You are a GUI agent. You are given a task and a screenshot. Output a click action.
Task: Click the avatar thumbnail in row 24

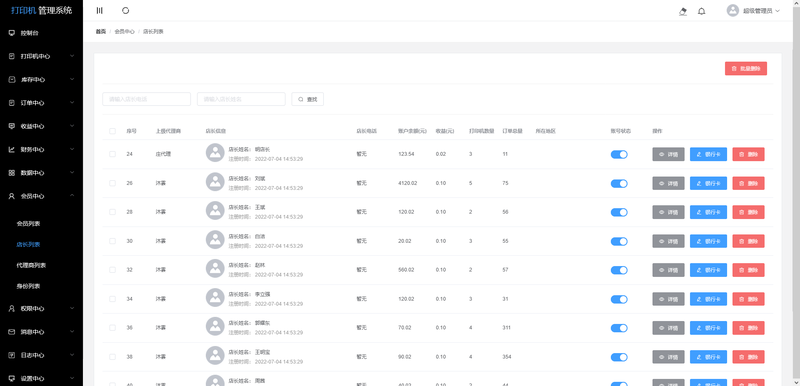pyautogui.click(x=215, y=153)
